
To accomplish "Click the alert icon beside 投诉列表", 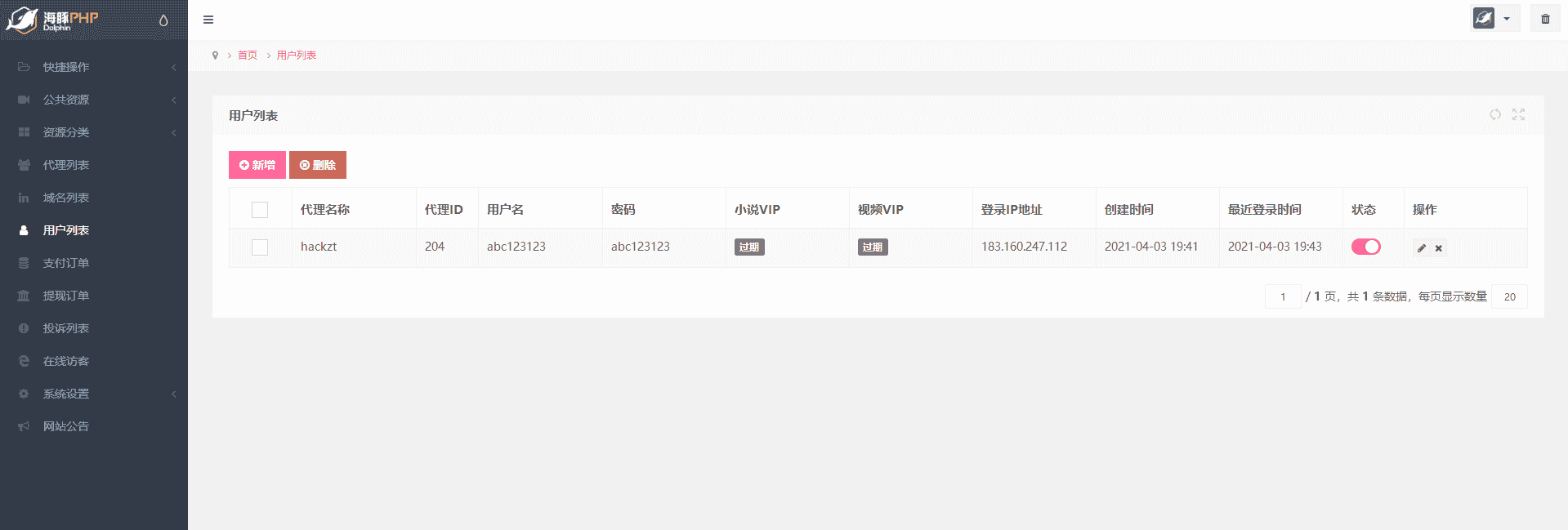I will click(x=24, y=328).
